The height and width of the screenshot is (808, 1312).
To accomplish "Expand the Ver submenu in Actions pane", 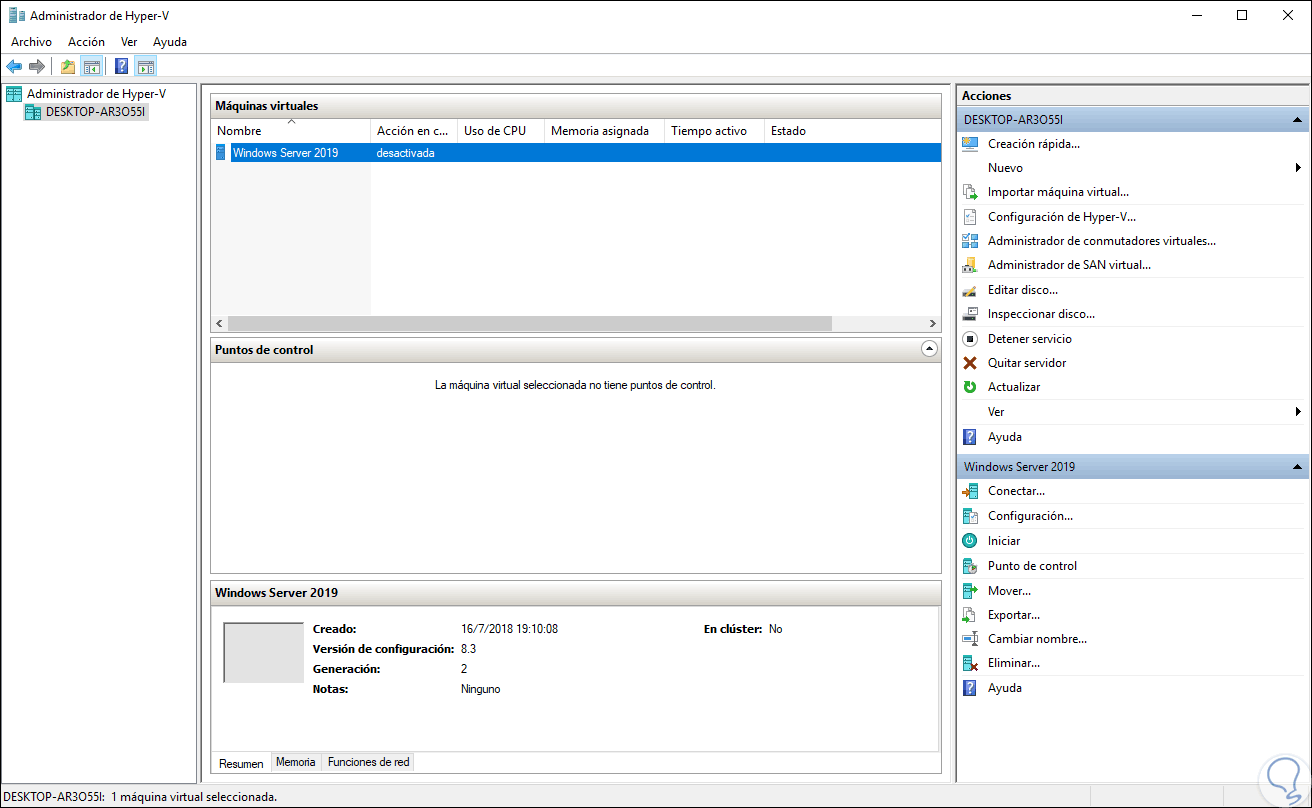I will (x=1298, y=412).
